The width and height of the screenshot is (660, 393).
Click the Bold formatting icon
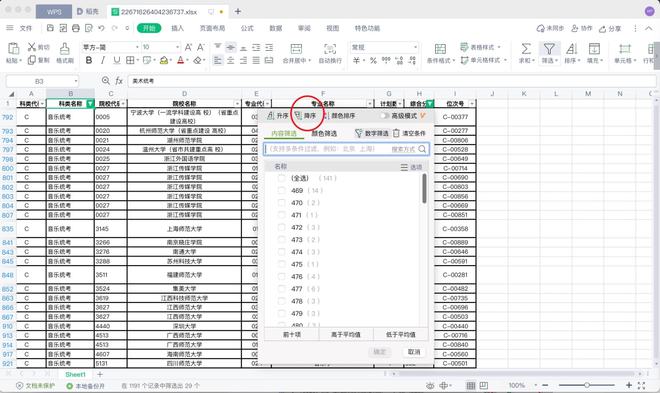pos(89,61)
